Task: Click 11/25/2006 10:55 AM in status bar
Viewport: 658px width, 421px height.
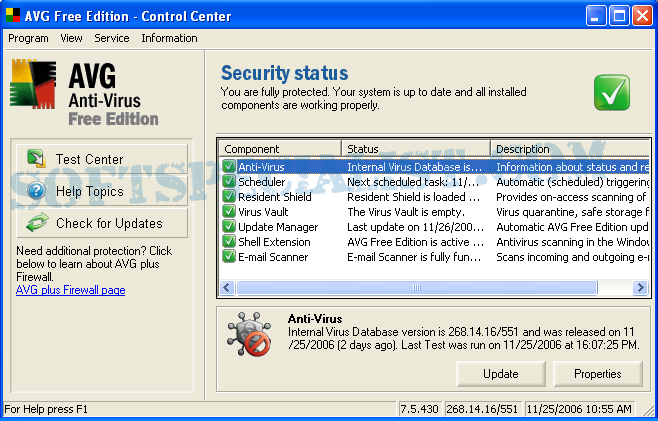Action: (579, 409)
